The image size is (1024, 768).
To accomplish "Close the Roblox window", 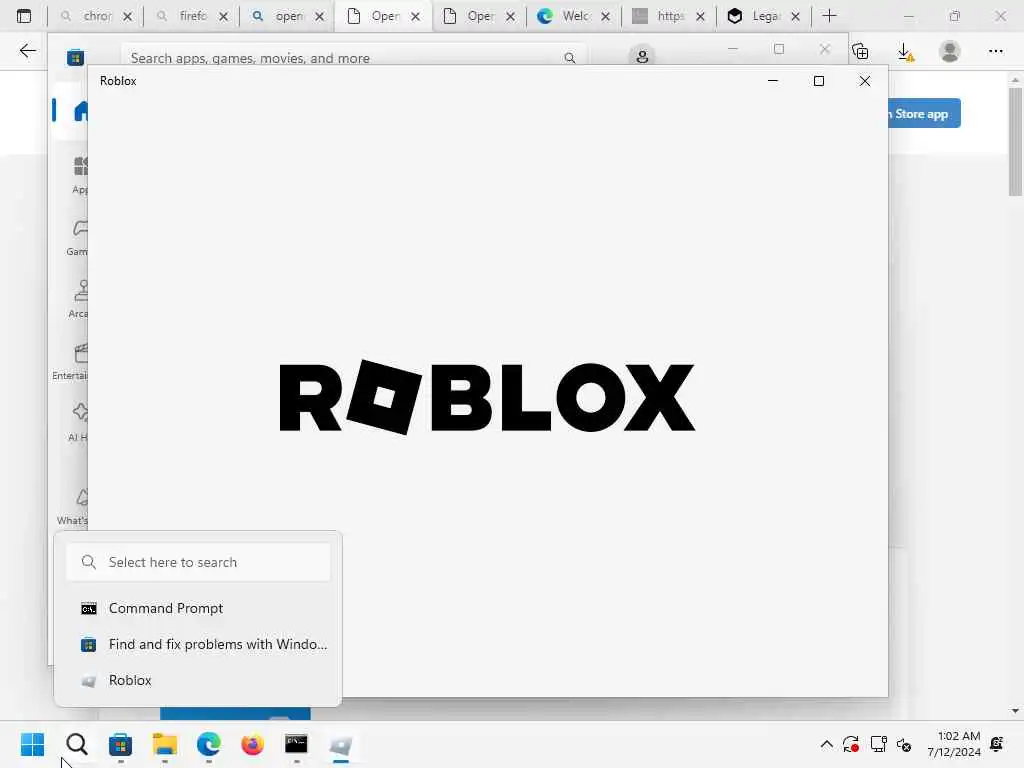I will 865,81.
